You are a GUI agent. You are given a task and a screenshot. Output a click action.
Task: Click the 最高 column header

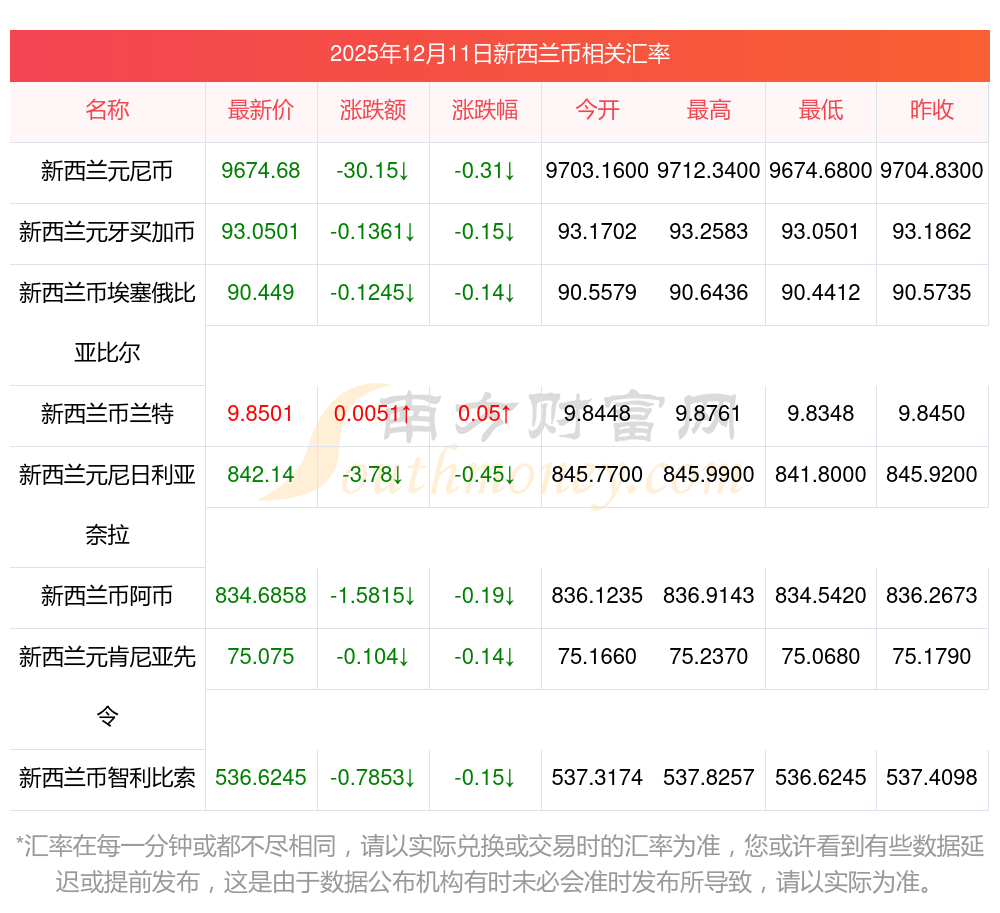(709, 110)
